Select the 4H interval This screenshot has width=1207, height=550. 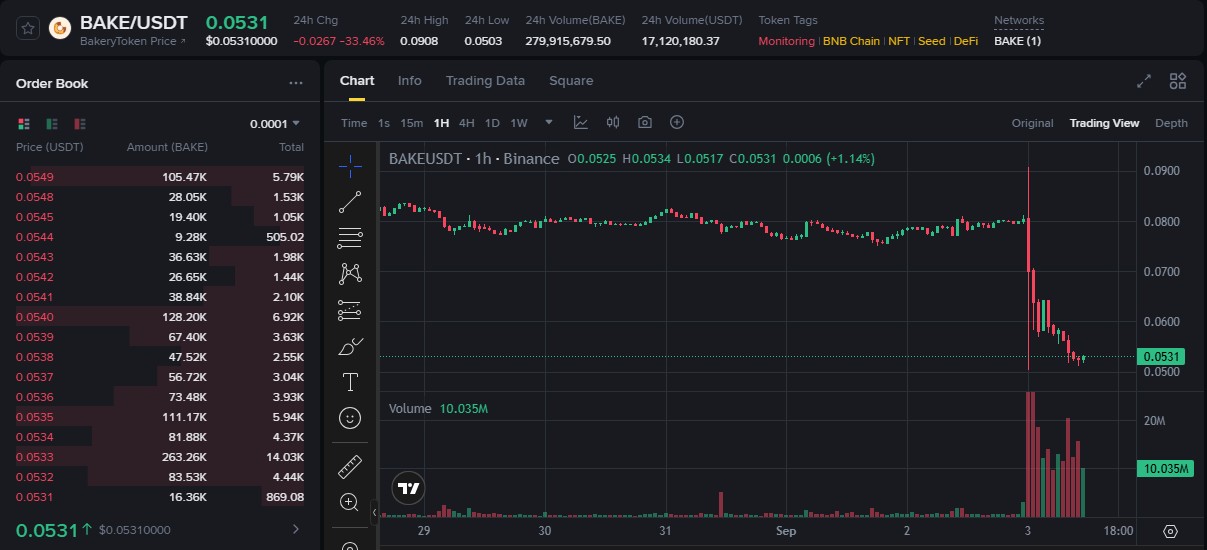(467, 123)
